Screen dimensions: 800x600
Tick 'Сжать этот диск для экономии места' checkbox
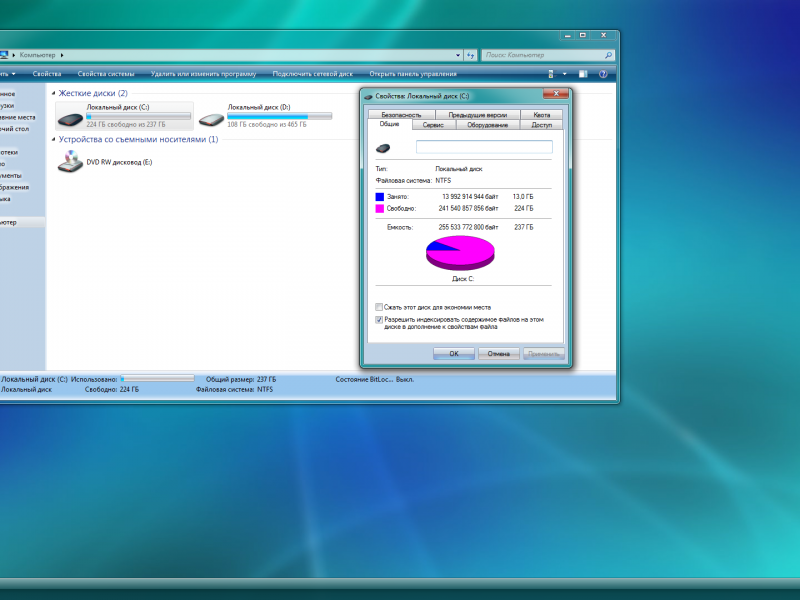pyautogui.click(x=379, y=307)
